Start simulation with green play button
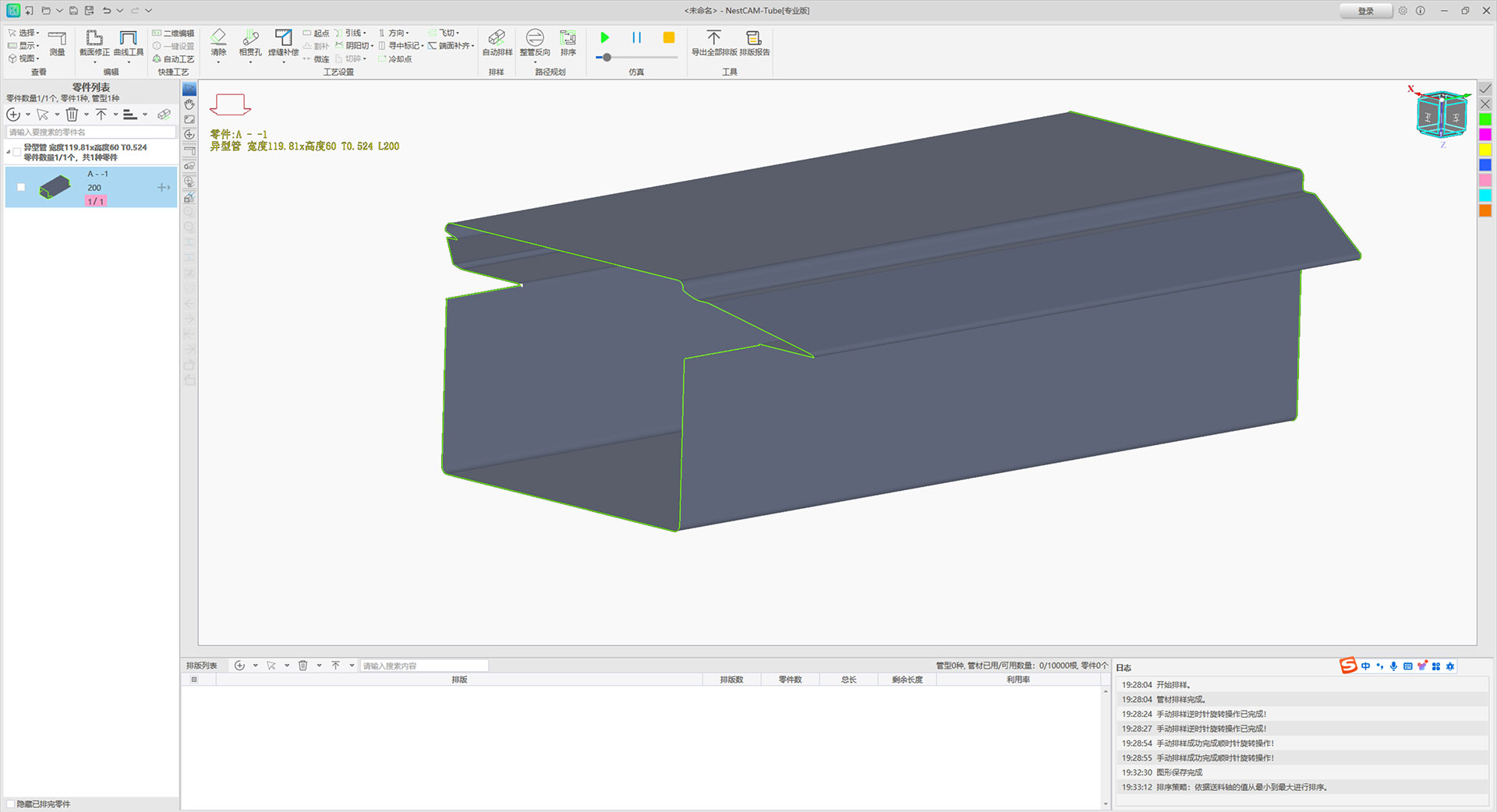This screenshot has width=1497, height=812. tap(604, 37)
